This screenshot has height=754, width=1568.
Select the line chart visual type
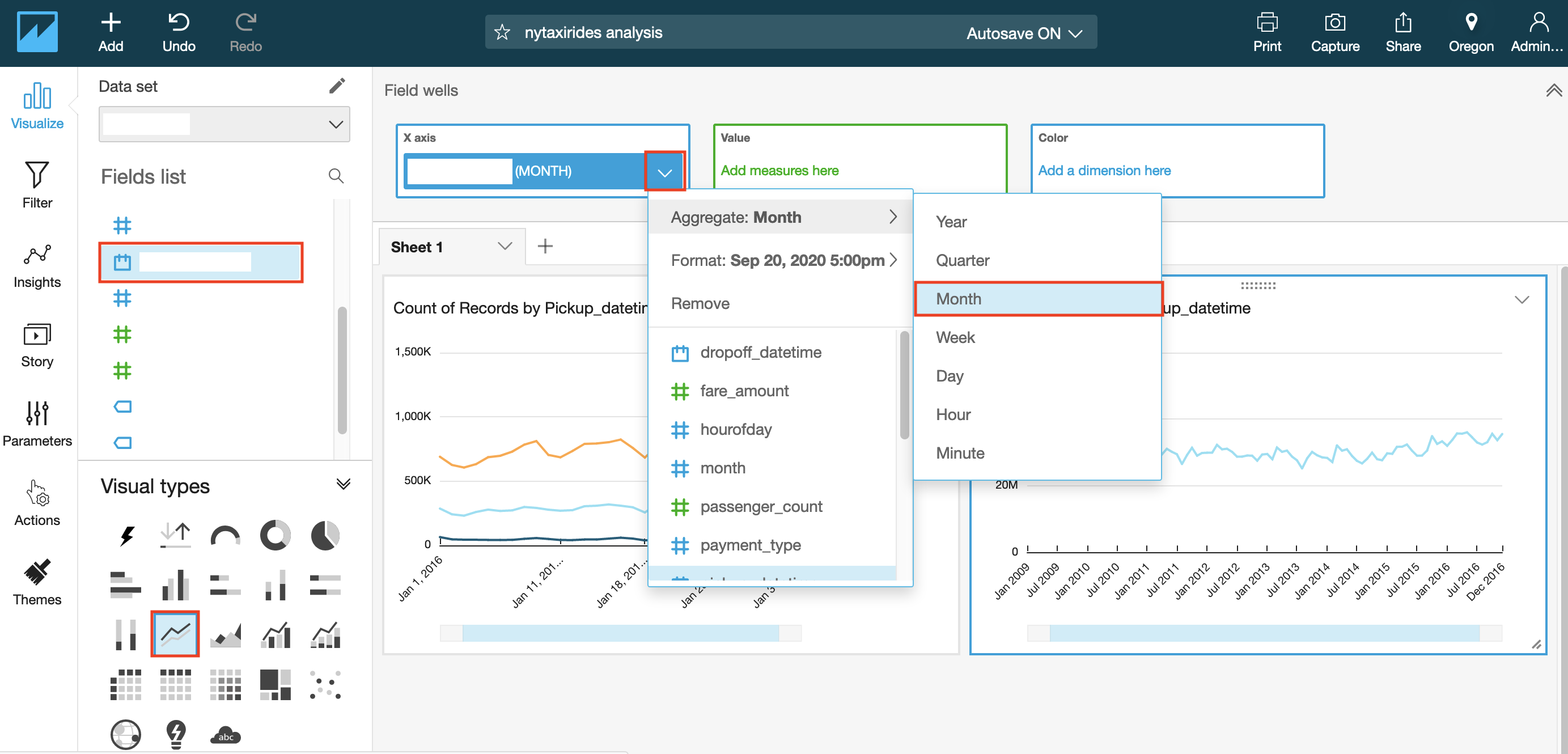pos(175,633)
